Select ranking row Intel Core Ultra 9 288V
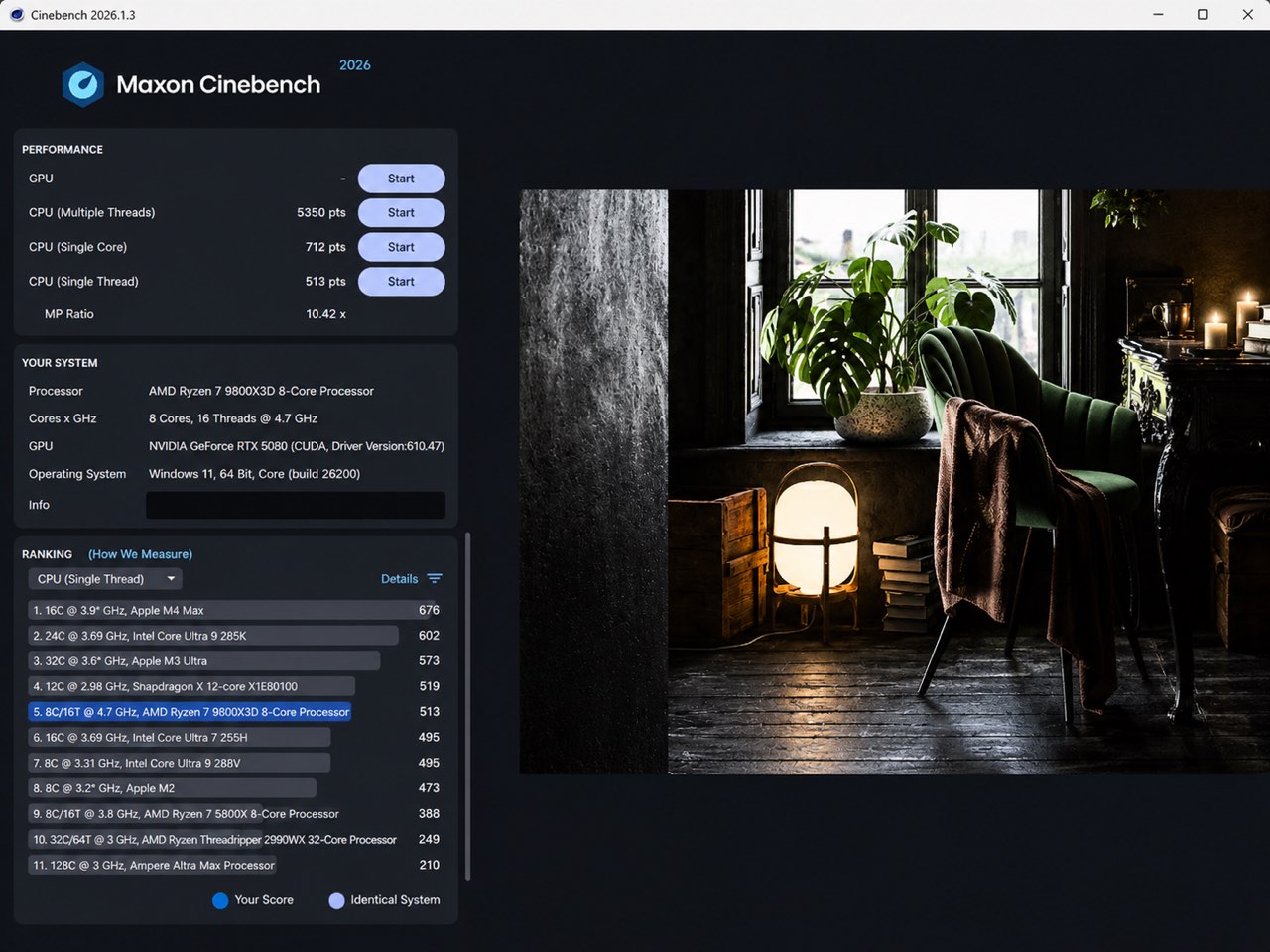The width and height of the screenshot is (1270, 952). coord(234,763)
